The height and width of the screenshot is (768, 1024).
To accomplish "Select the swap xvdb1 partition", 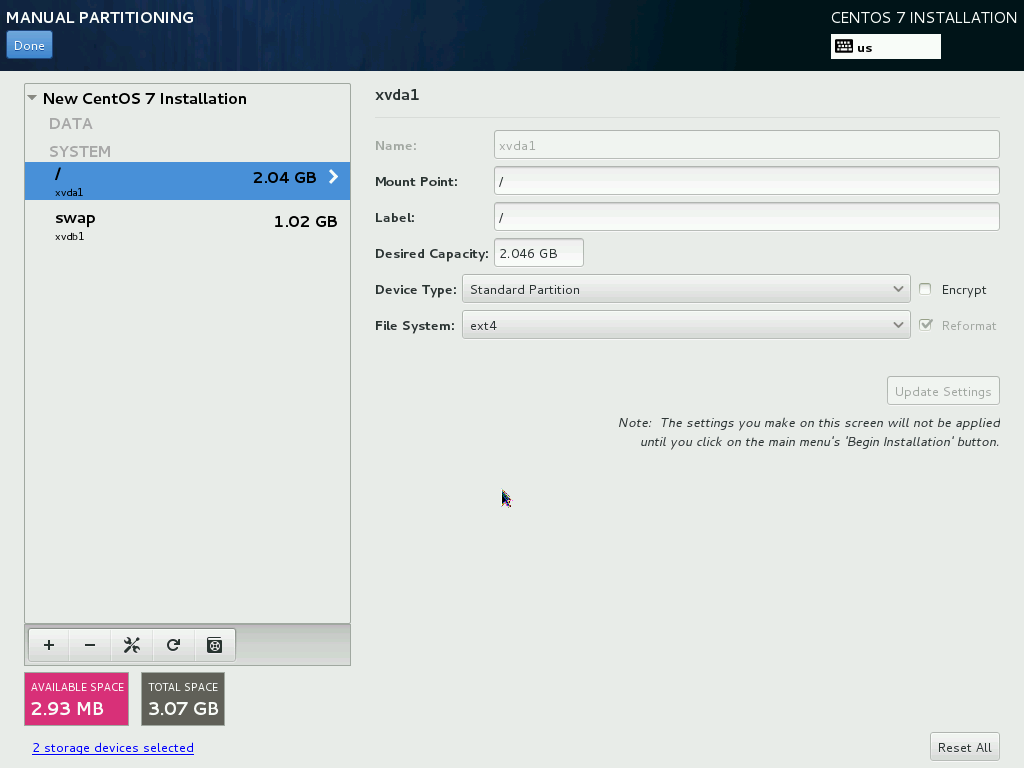I will (x=187, y=225).
